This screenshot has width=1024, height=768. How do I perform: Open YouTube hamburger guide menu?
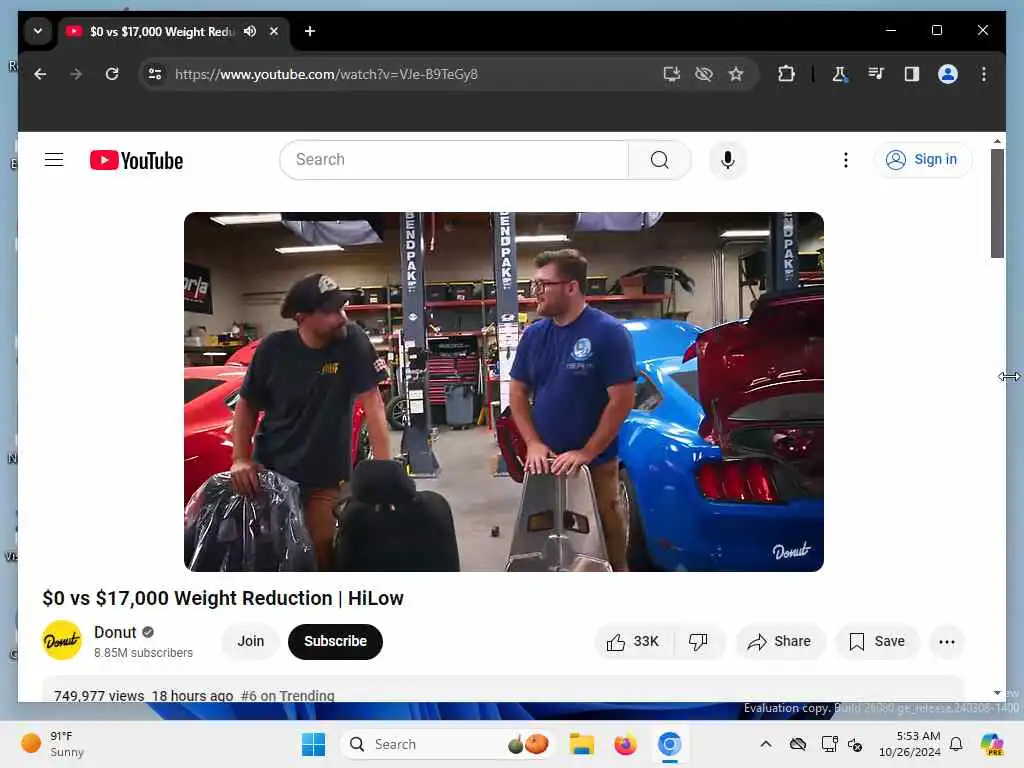click(x=54, y=160)
